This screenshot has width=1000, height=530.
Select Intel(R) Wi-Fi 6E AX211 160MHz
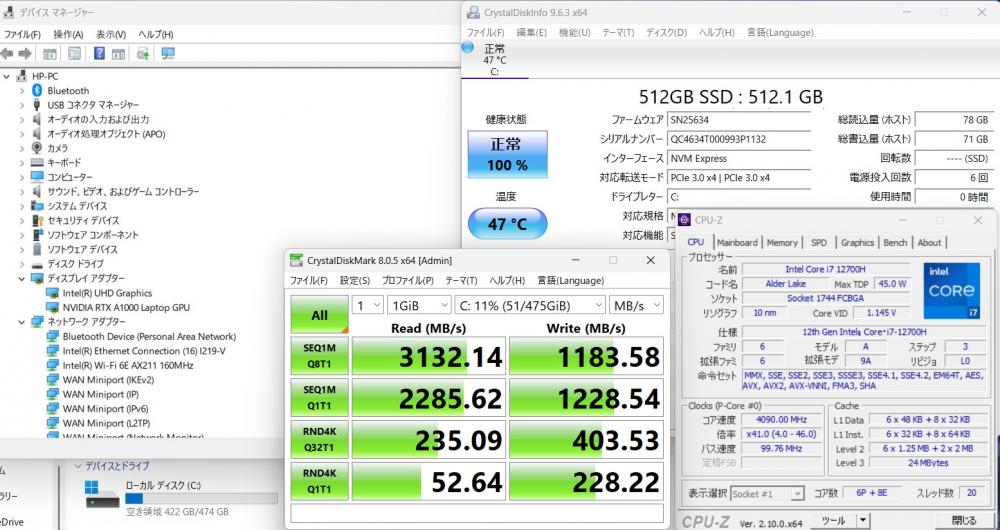click(x=128, y=365)
